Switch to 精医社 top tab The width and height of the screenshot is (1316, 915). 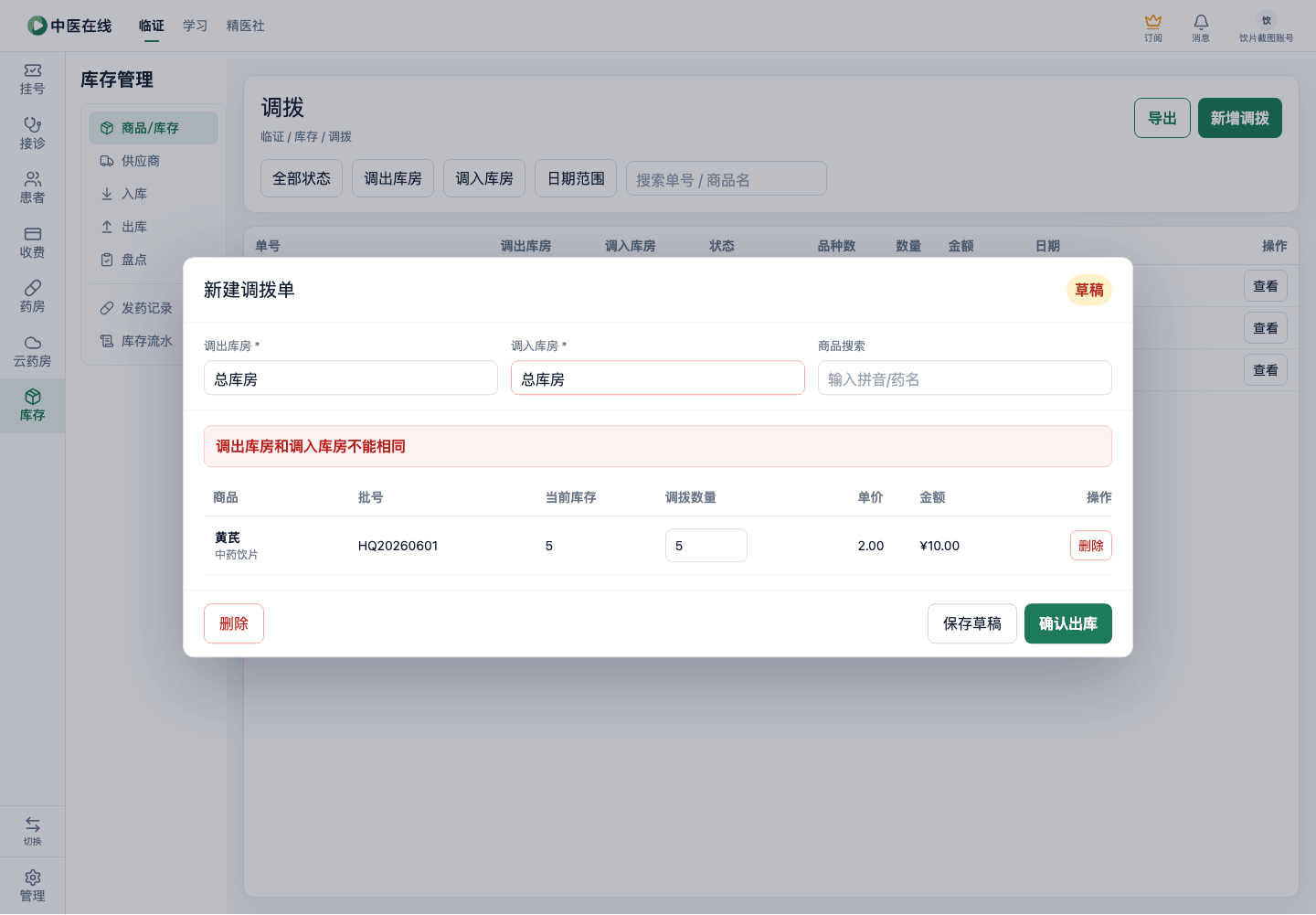(x=246, y=26)
